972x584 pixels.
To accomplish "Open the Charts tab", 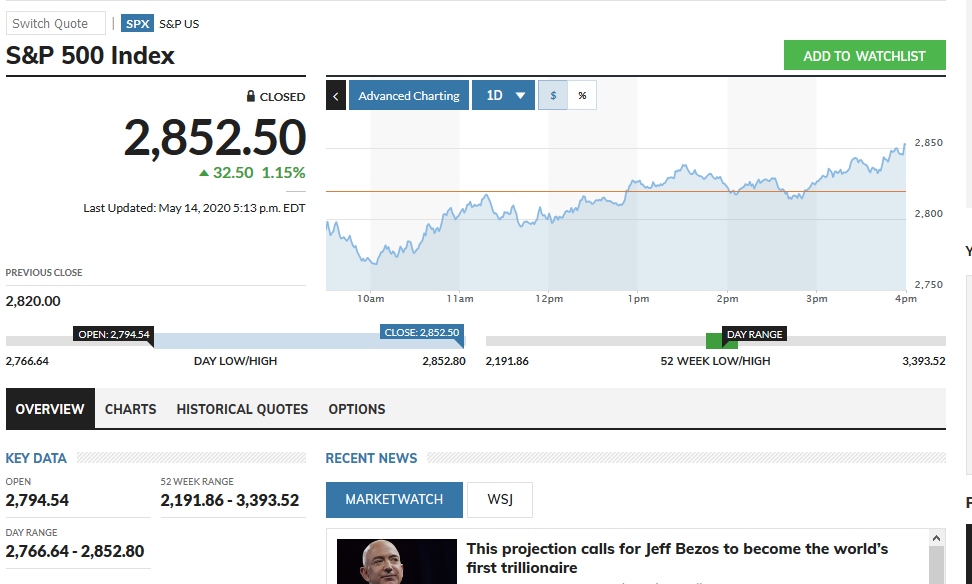I will pos(131,409).
